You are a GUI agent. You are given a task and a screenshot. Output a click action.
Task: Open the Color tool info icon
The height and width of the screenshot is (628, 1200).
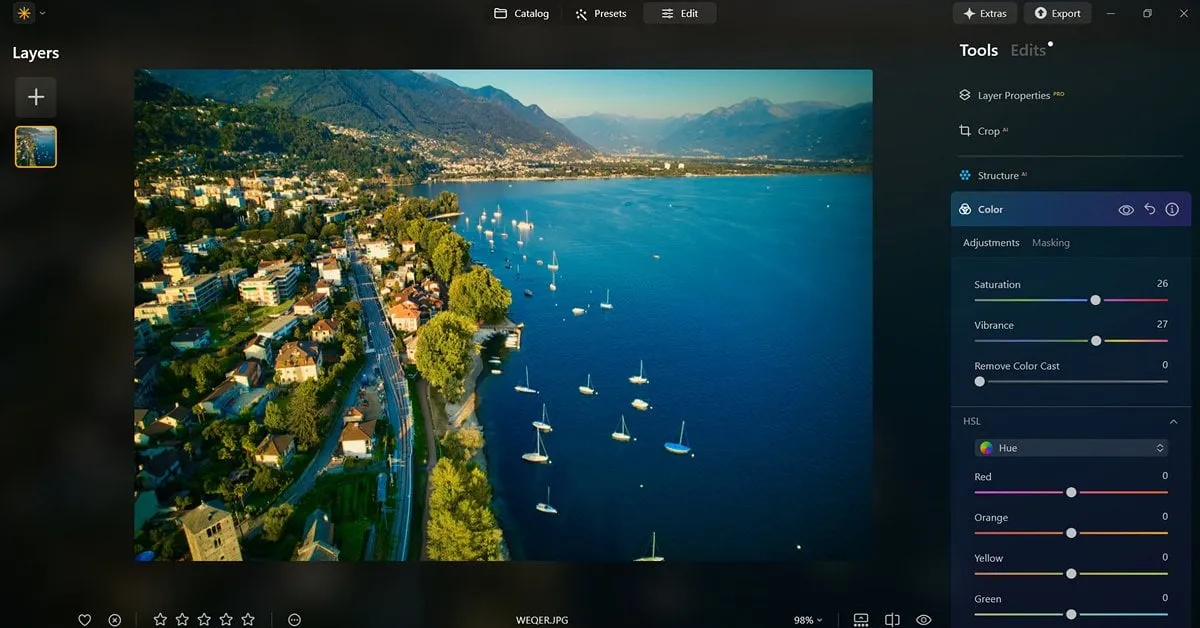[1172, 210]
